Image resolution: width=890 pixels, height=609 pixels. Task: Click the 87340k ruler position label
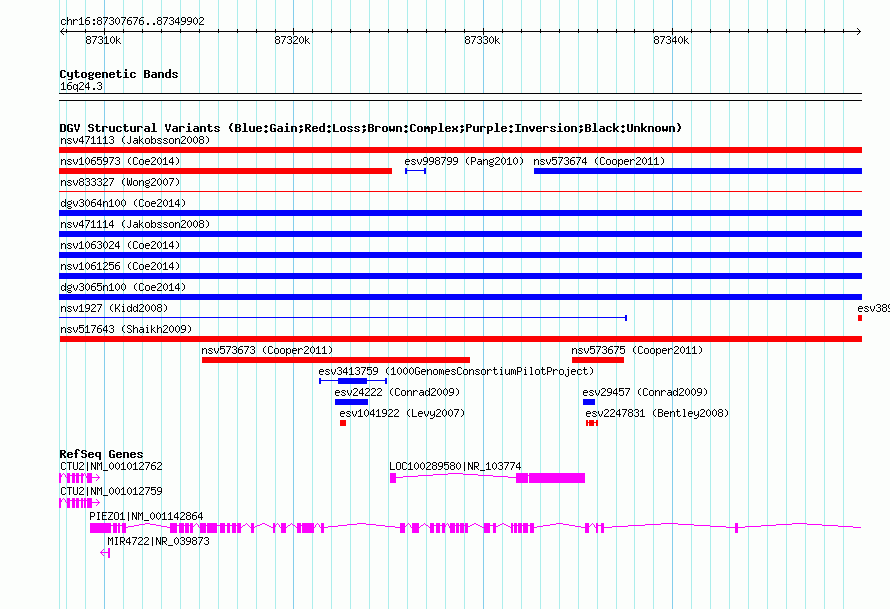click(671, 40)
